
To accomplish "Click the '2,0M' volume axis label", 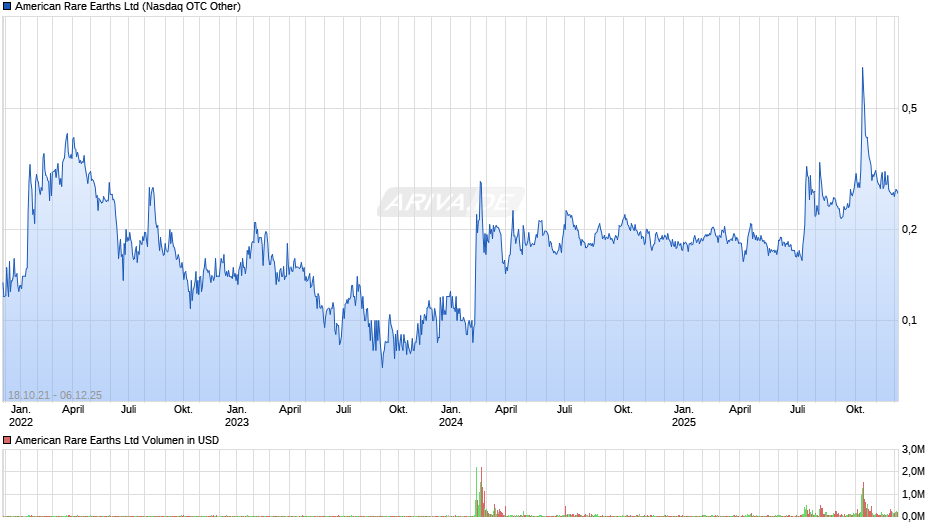I will coord(913,471).
